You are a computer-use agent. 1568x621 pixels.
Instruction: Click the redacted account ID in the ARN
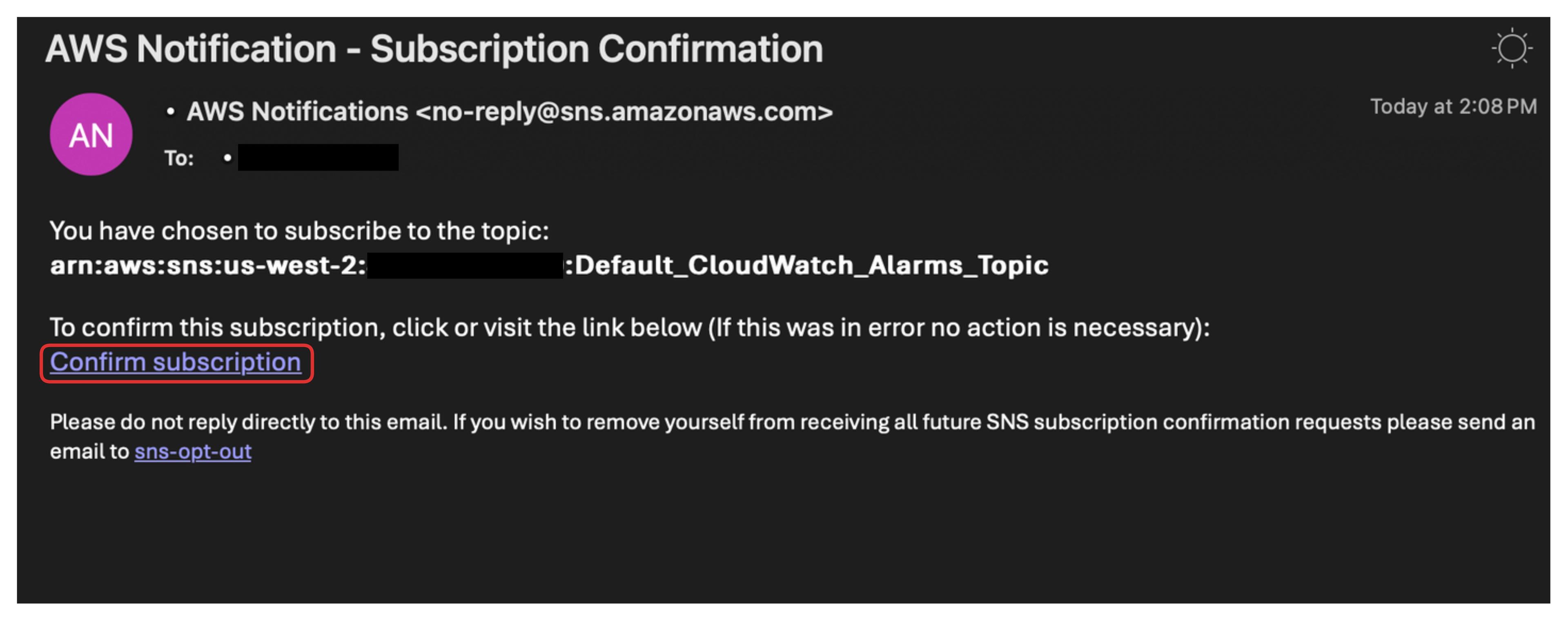click(x=465, y=266)
